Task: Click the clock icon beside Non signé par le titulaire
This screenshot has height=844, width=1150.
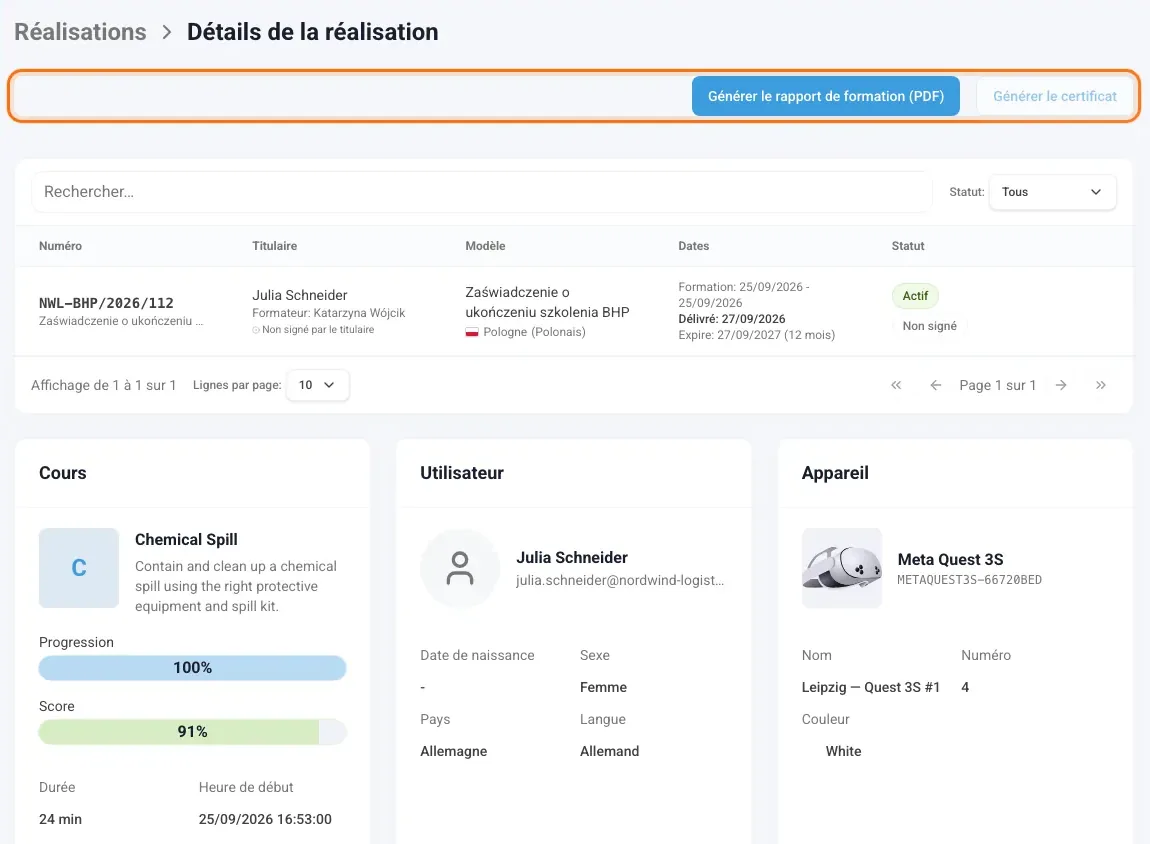Action: pos(256,330)
